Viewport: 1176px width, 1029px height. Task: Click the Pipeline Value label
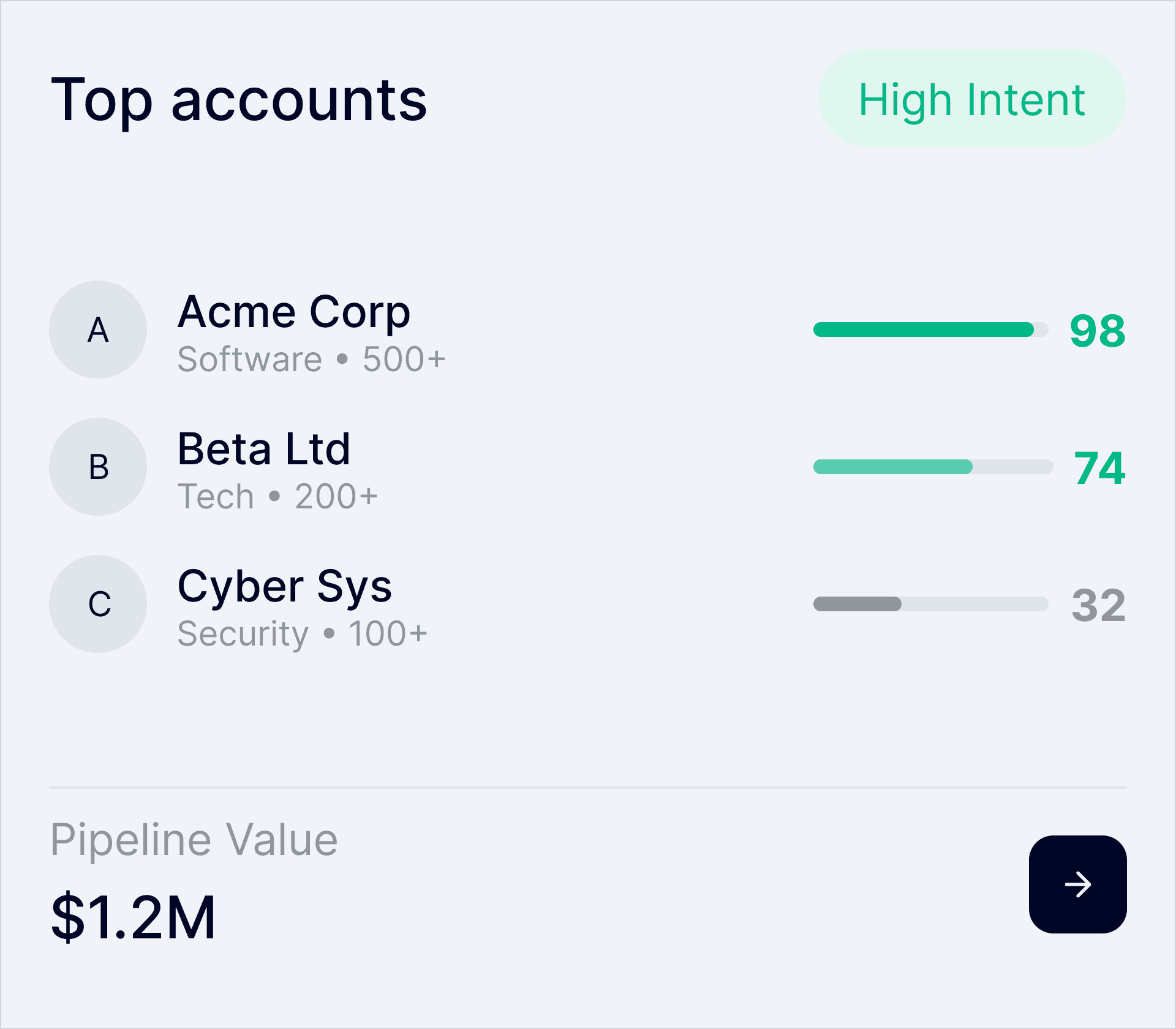pyautogui.click(x=194, y=840)
